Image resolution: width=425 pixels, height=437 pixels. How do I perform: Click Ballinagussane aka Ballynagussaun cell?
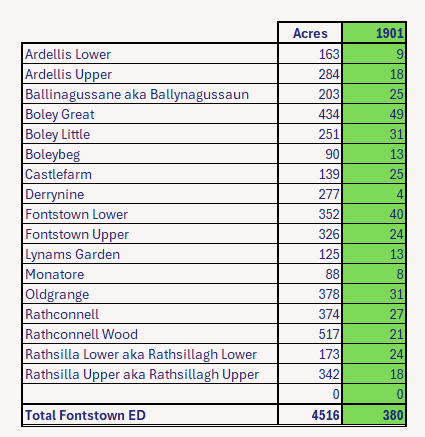click(x=150, y=94)
